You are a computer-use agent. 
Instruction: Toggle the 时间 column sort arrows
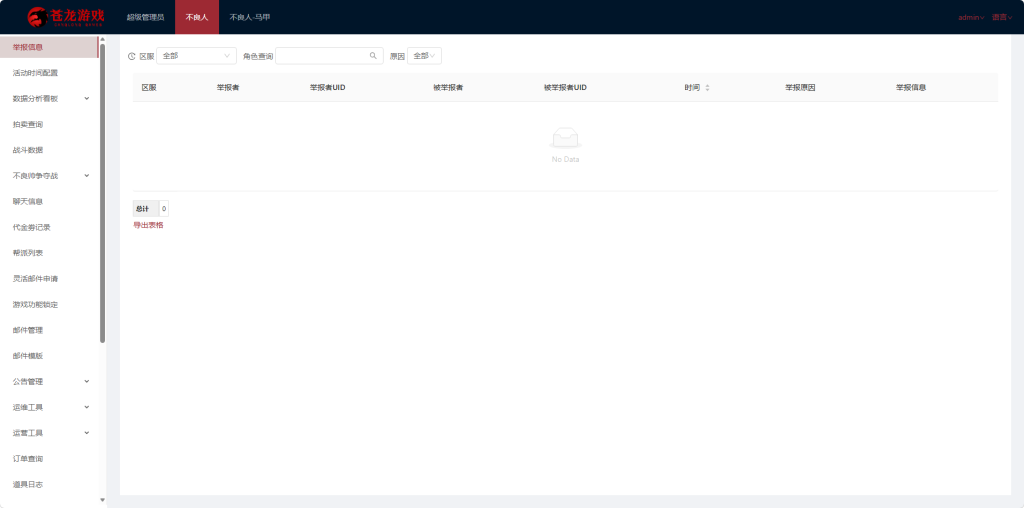pos(707,87)
